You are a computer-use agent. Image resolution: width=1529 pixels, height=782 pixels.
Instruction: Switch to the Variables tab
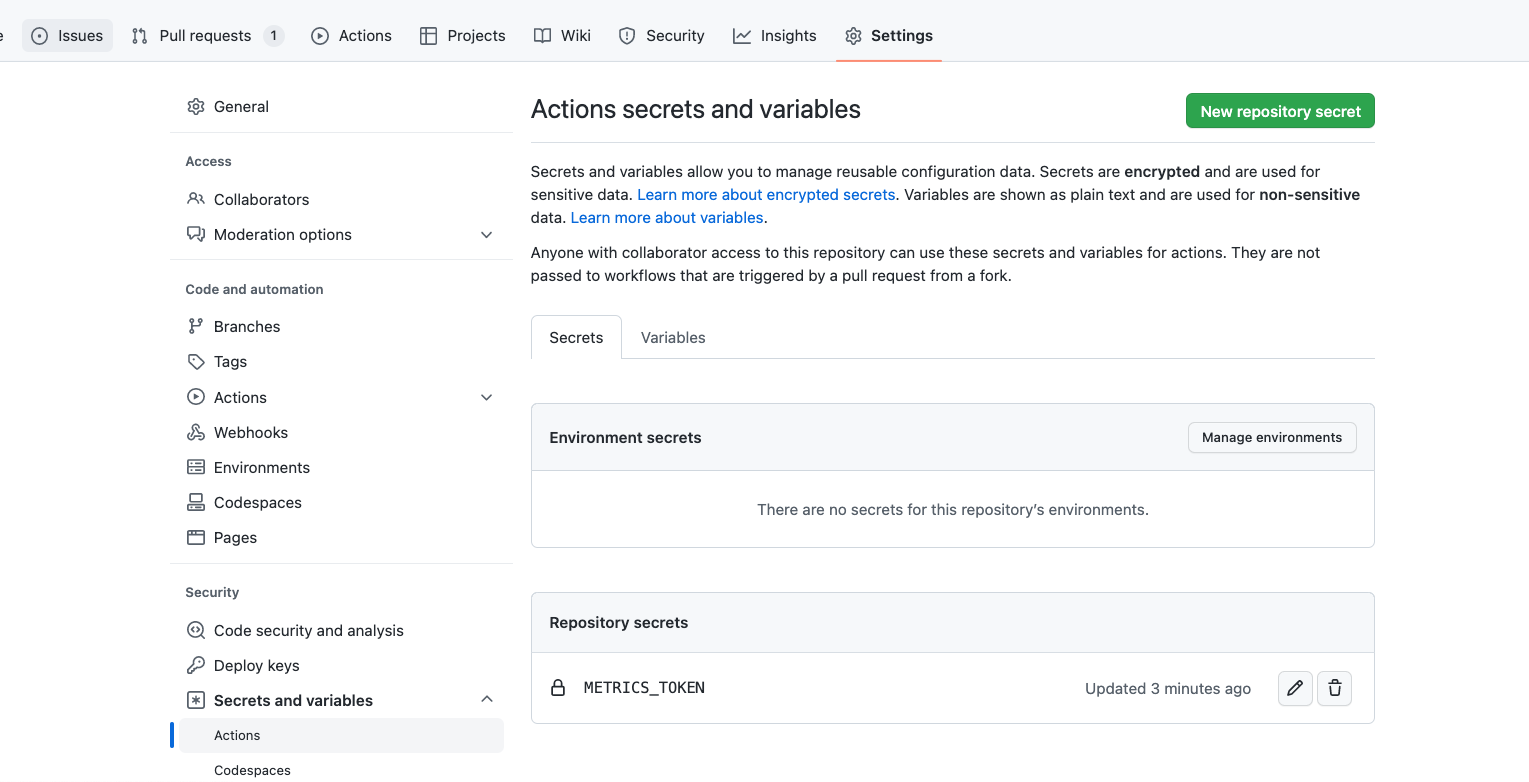(673, 338)
